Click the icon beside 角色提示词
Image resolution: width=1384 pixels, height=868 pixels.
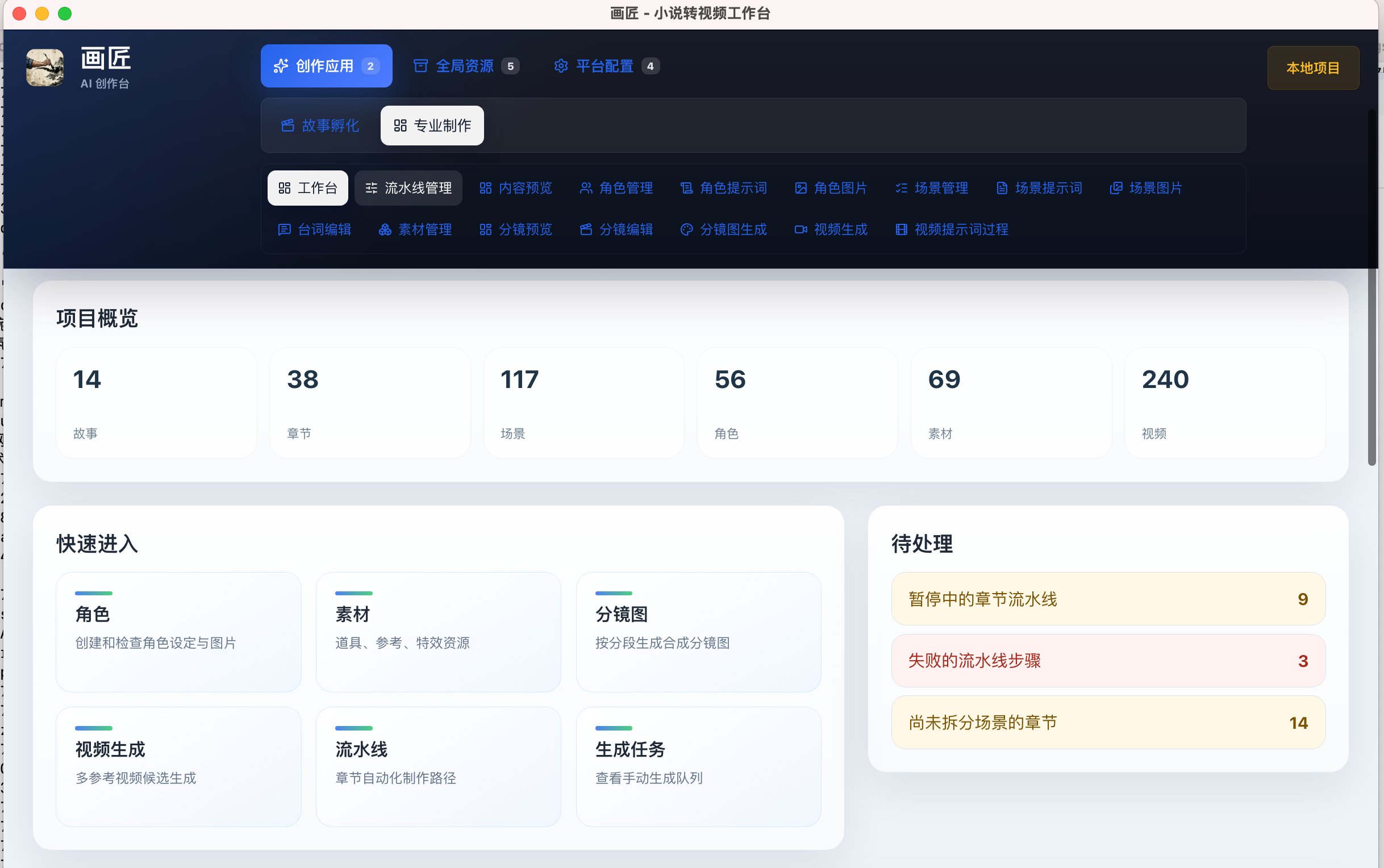coord(686,188)
